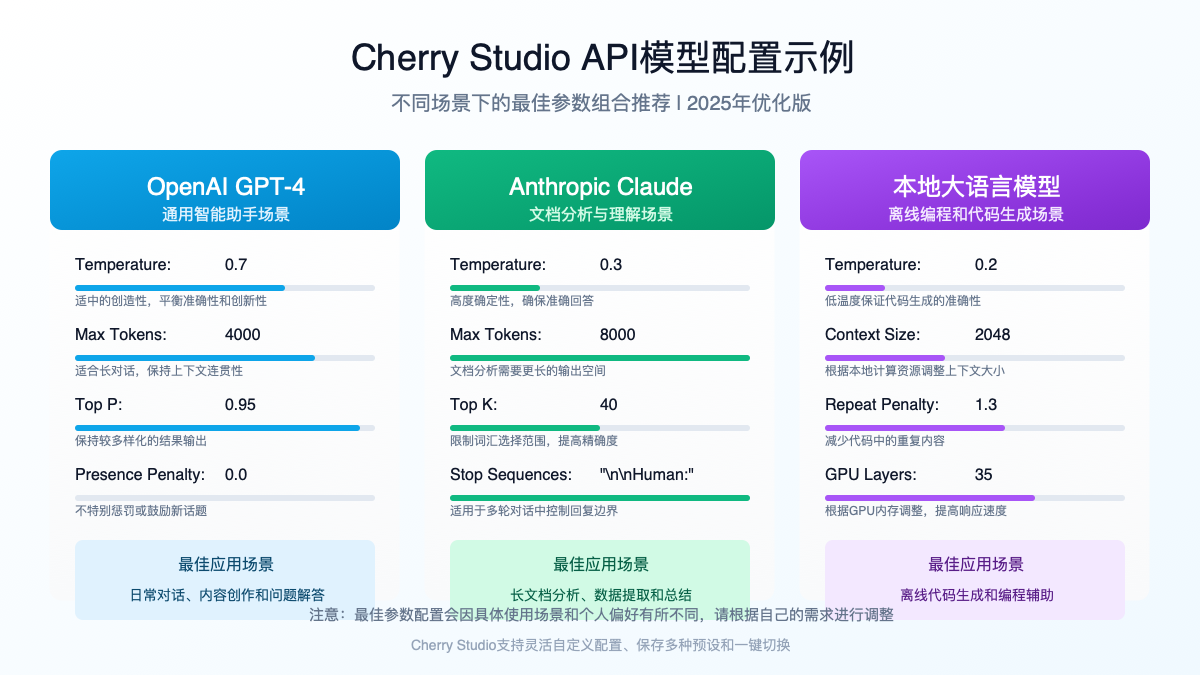Click the description 根据GPU内存调整，提高响应速度
Image resolution: width=1200 pixels, height=675 pixels.
(x=916, y=511)
